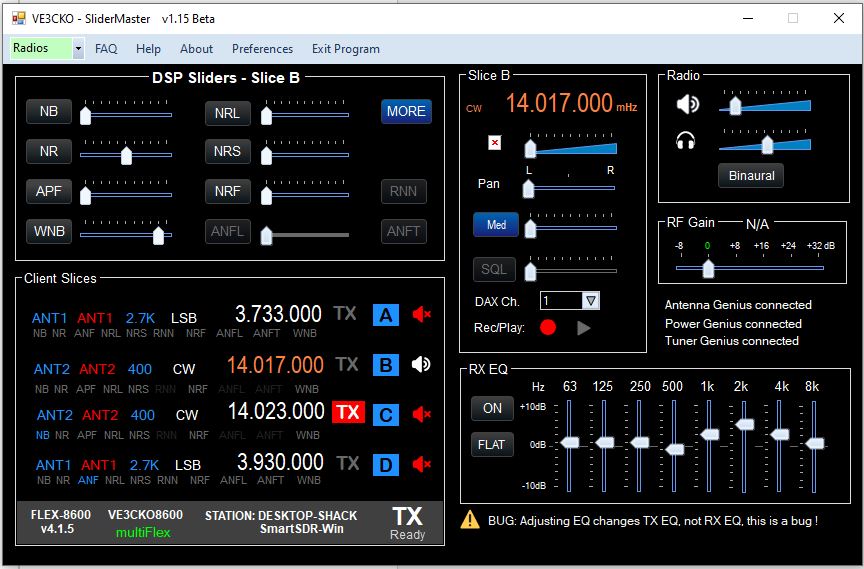
Task: Click the MORE button in DSP Sliders
Action: click(x=406, y=111)
